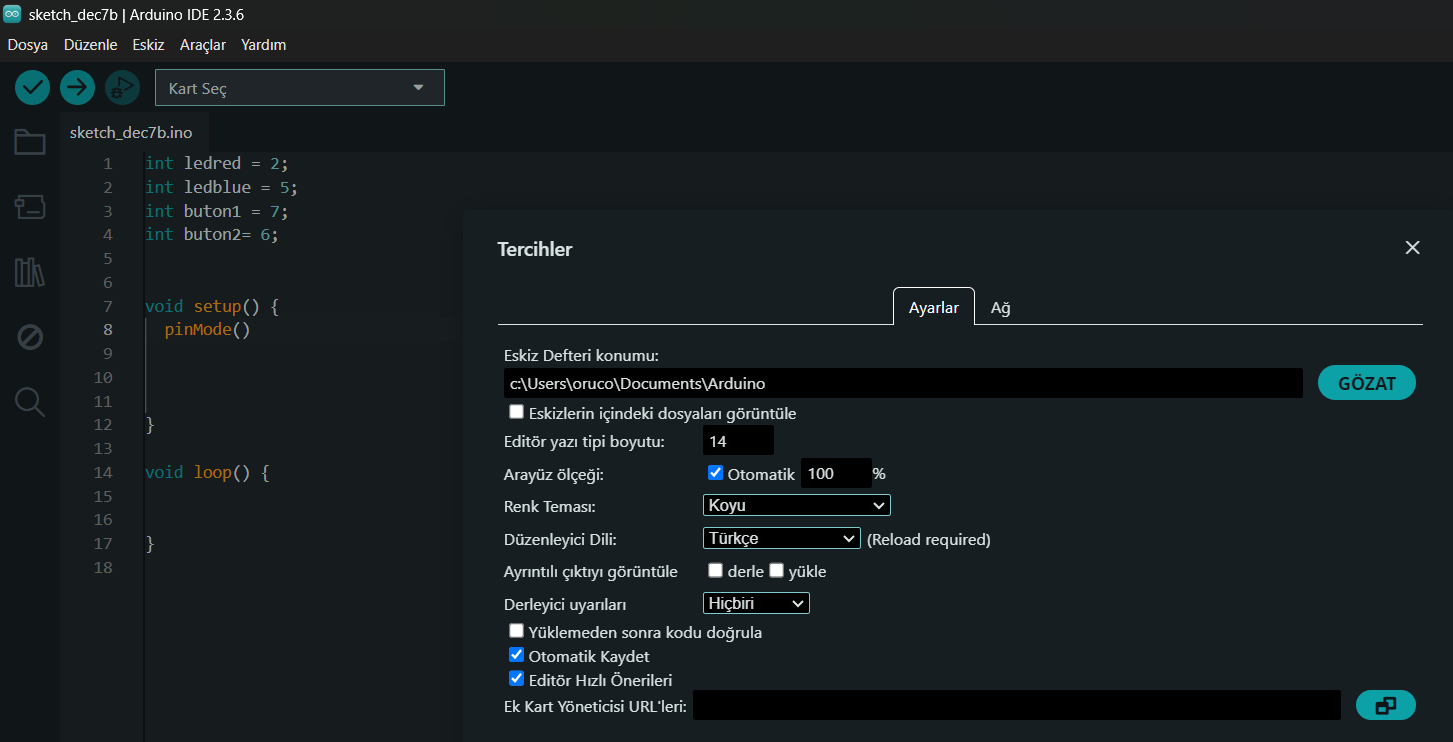Open the Sketchbook folder sidebar icon
The height and width of the screenshot is (742, 1453).
pos(30,142)
